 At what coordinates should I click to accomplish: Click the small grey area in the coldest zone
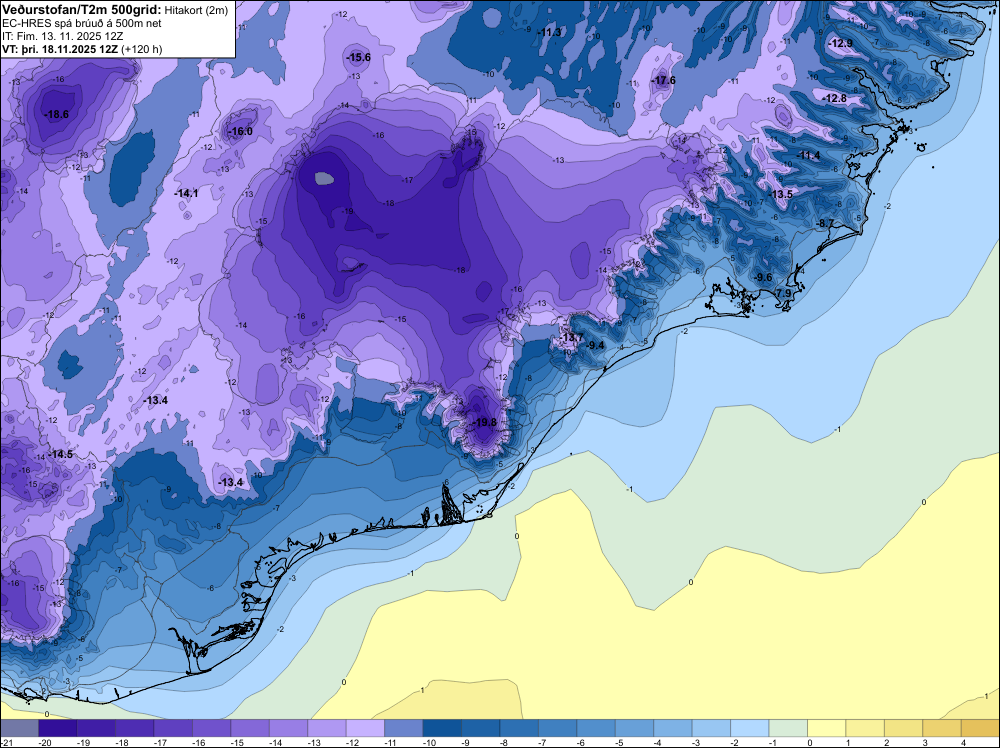click(325, 179)
